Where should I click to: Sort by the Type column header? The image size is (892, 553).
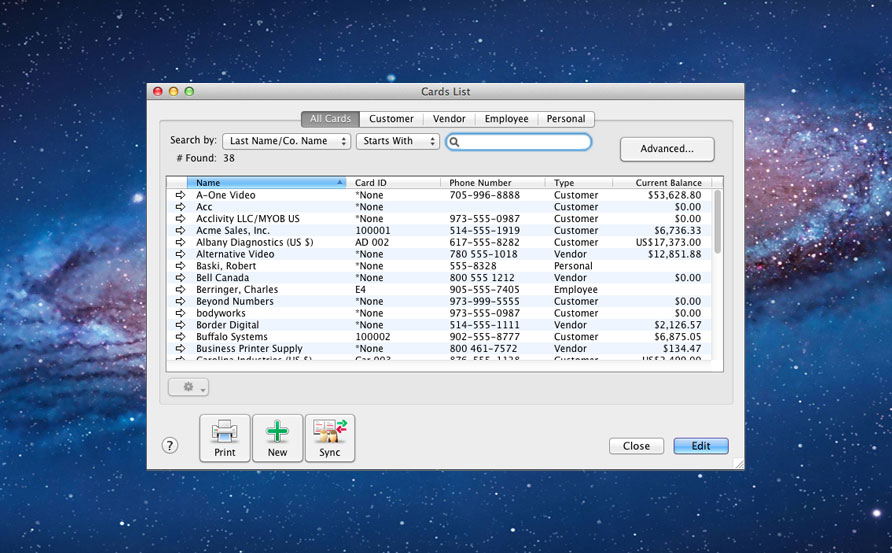tap(579, 183)
